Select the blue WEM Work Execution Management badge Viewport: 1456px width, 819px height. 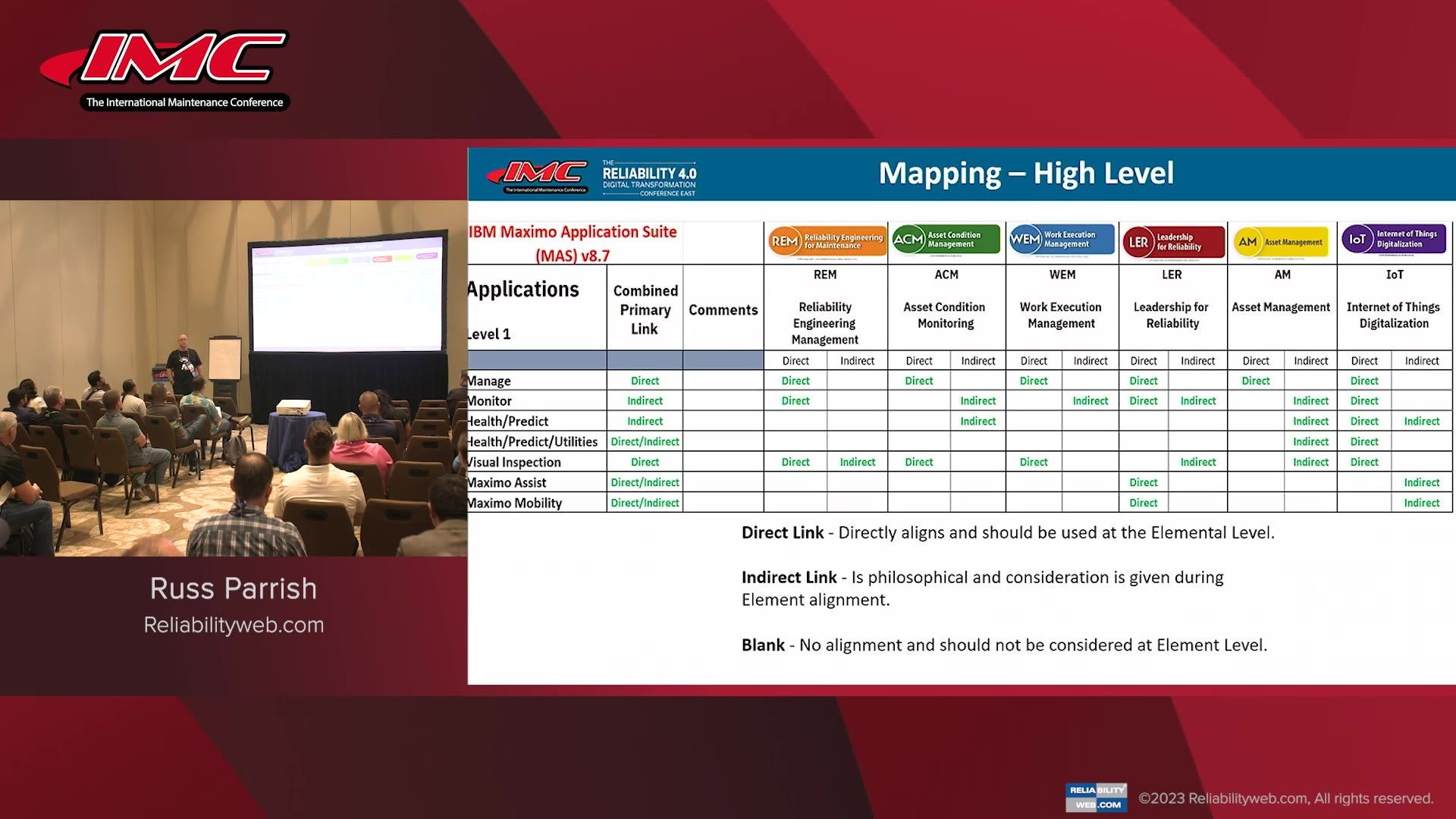coord(1061,239)
